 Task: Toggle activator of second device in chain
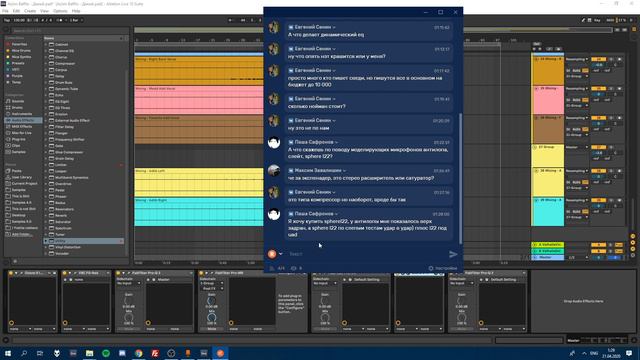click(x=64, y=273)
